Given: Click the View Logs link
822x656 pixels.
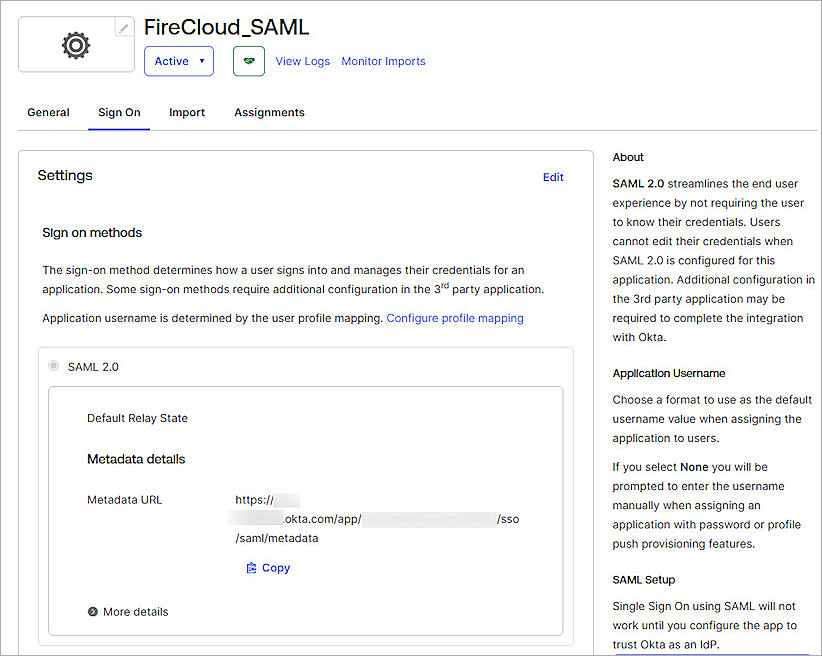Looking at the screenshot, I should [x=302, y=61].
